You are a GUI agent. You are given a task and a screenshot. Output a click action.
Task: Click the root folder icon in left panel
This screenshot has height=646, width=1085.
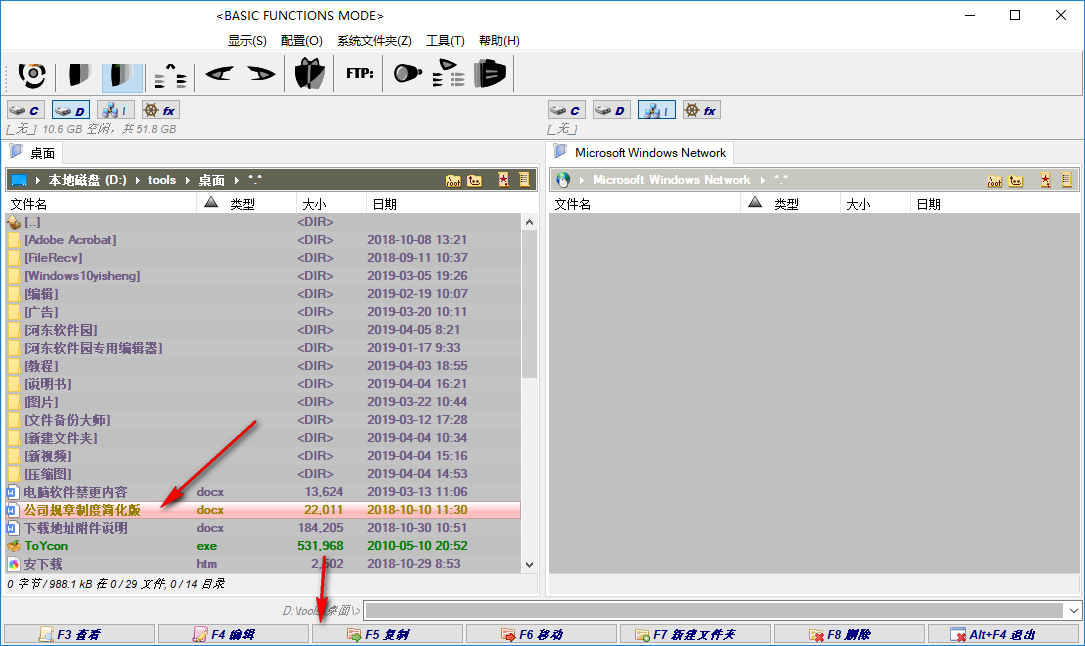coord(453,181)
